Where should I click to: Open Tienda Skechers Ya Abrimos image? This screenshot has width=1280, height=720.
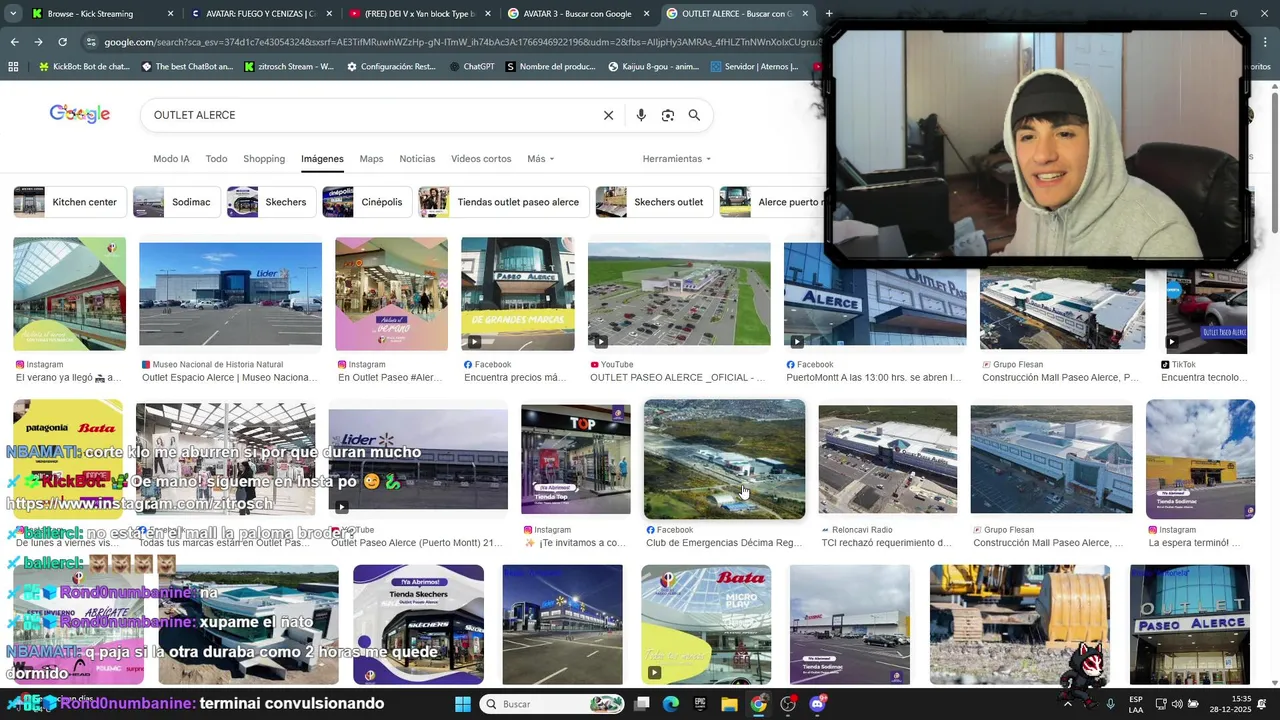pos(418,625)
